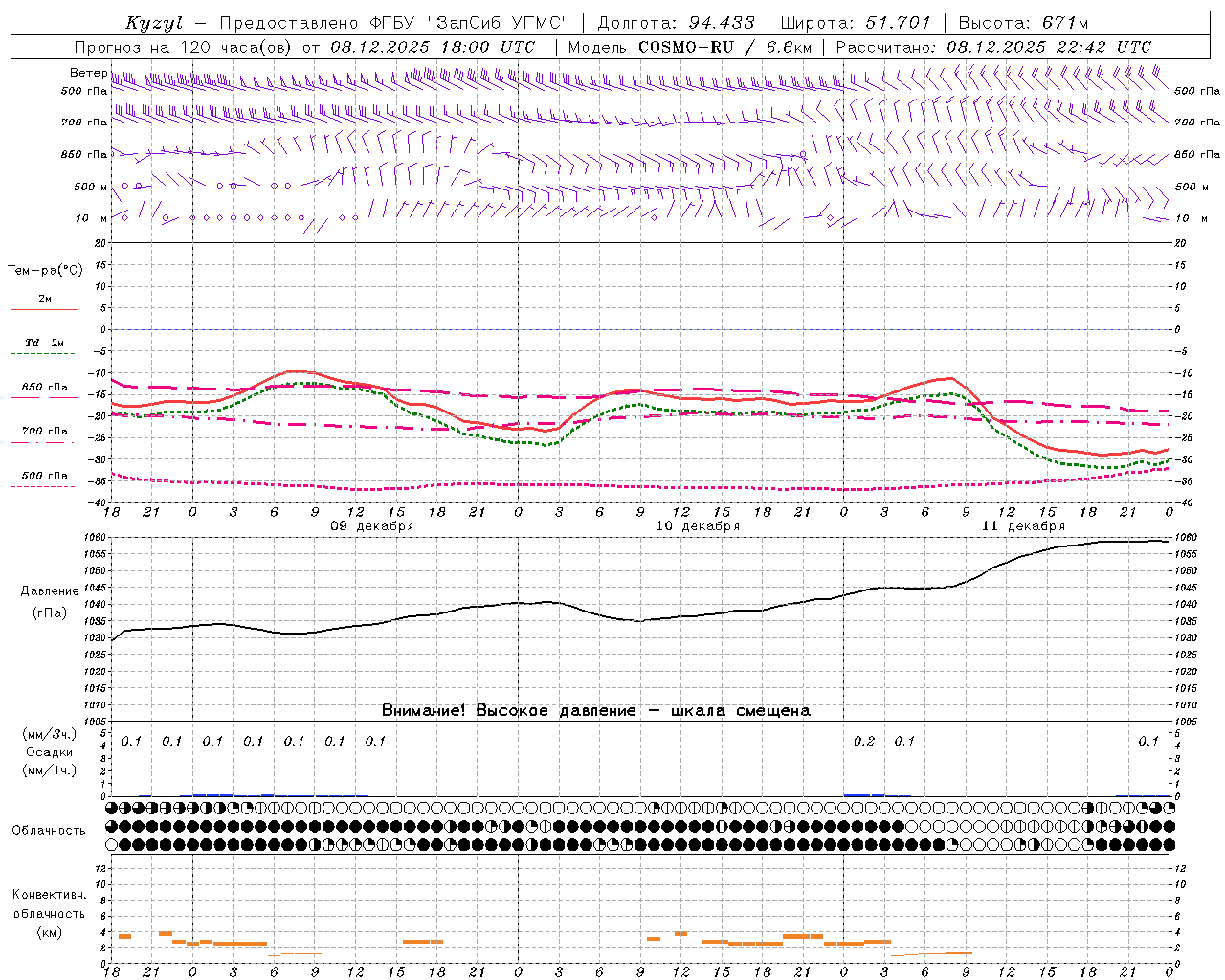1225x980 pixels.
Task: Click the "Тем-ра(°C)" axis title
Action: (x=45, y=271)
